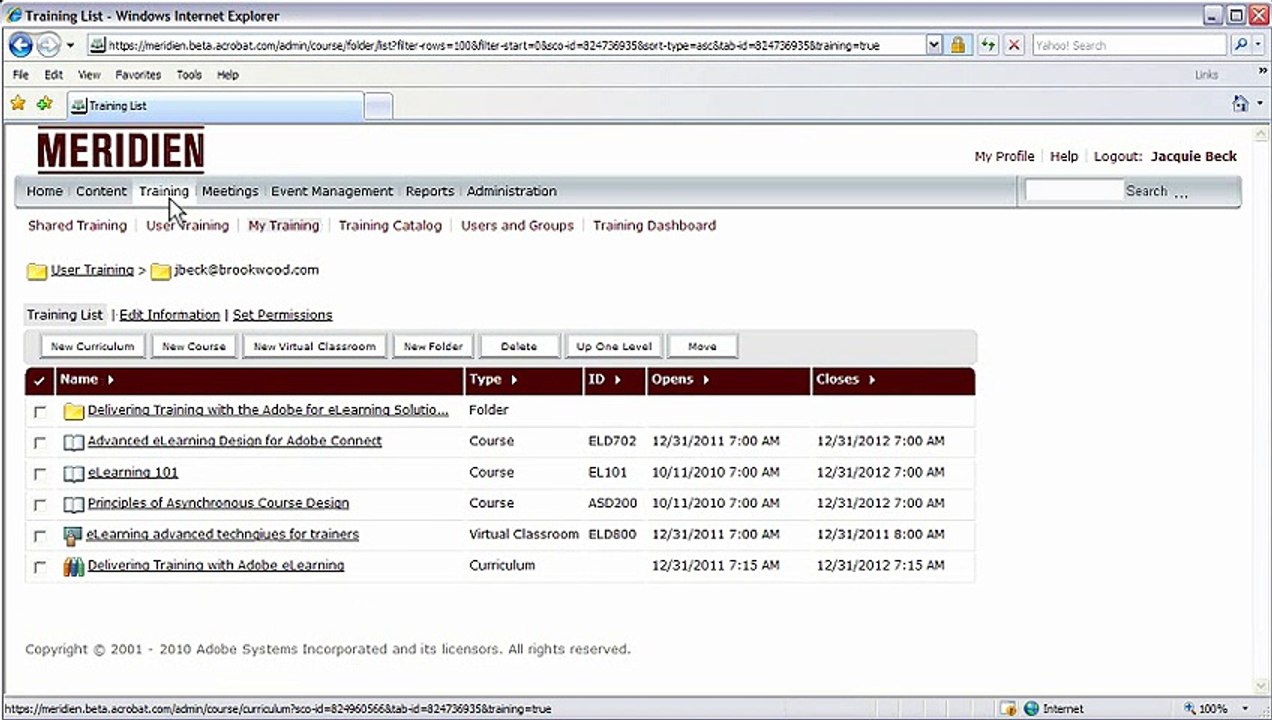This screenshot has width=1272, height=720.
Task: Click the folder icon next to User Training breadcrumb
Action: 37,271
